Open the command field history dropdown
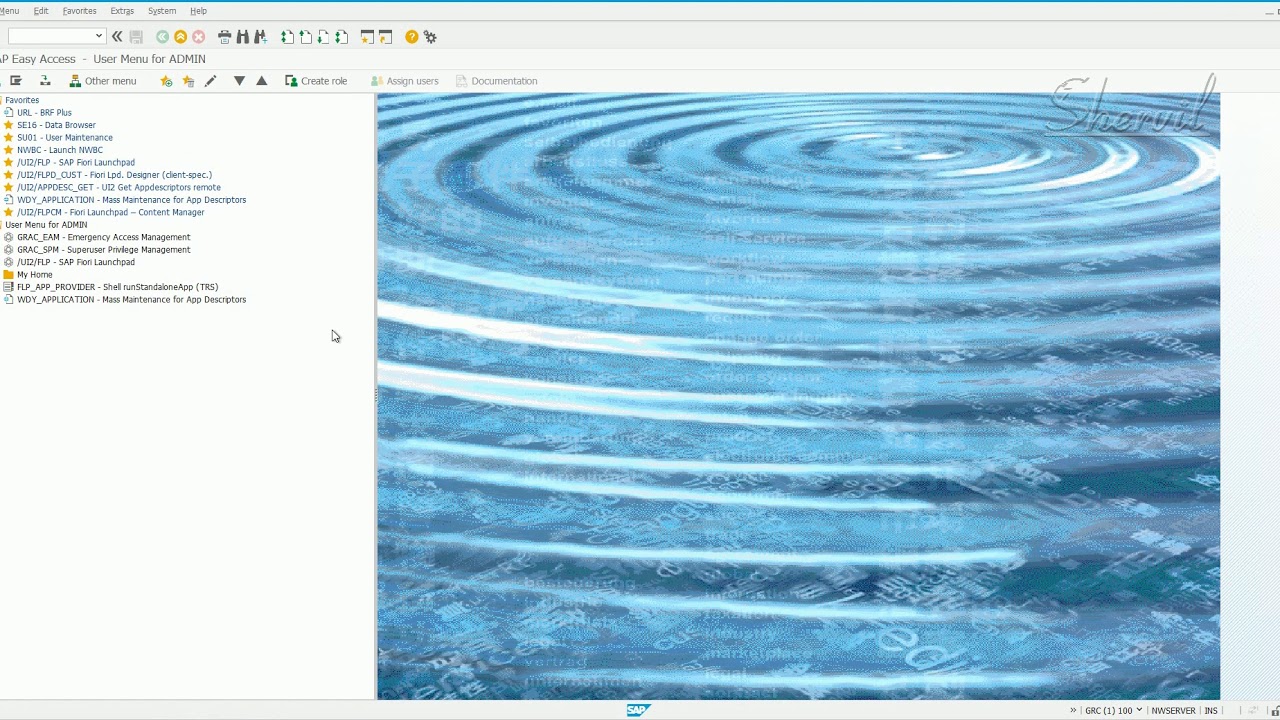The width and height of the screenshot is (1280, 720). click(99, 37)
